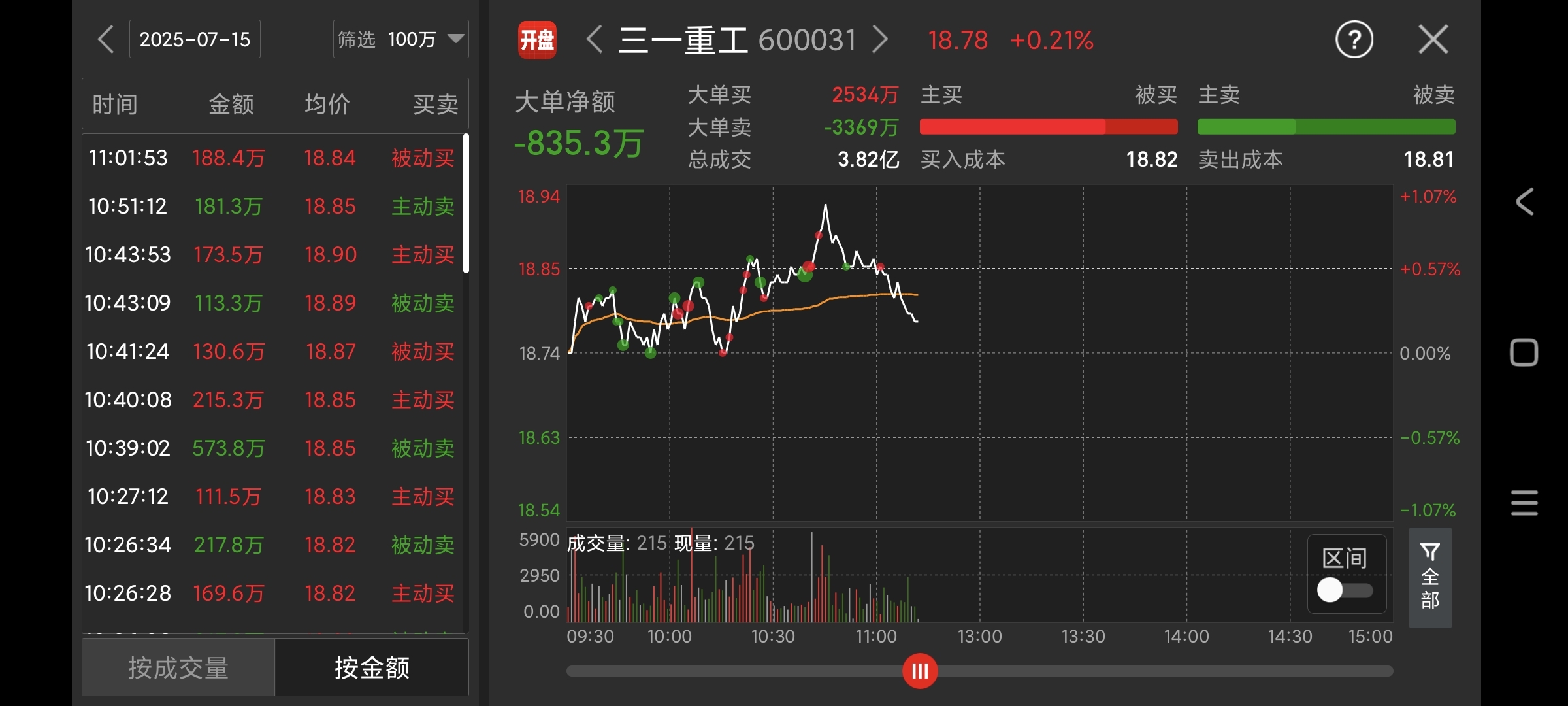1568x706 pixels.
Task: Sort by 时间 column header
Action: 115,105
